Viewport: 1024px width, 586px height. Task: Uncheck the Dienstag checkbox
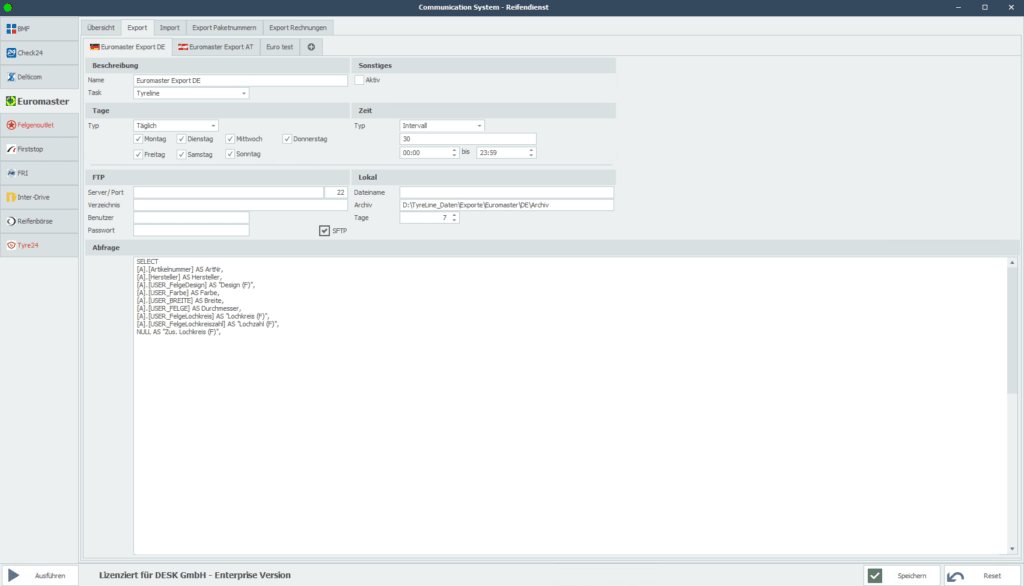(x=182, y=139)
